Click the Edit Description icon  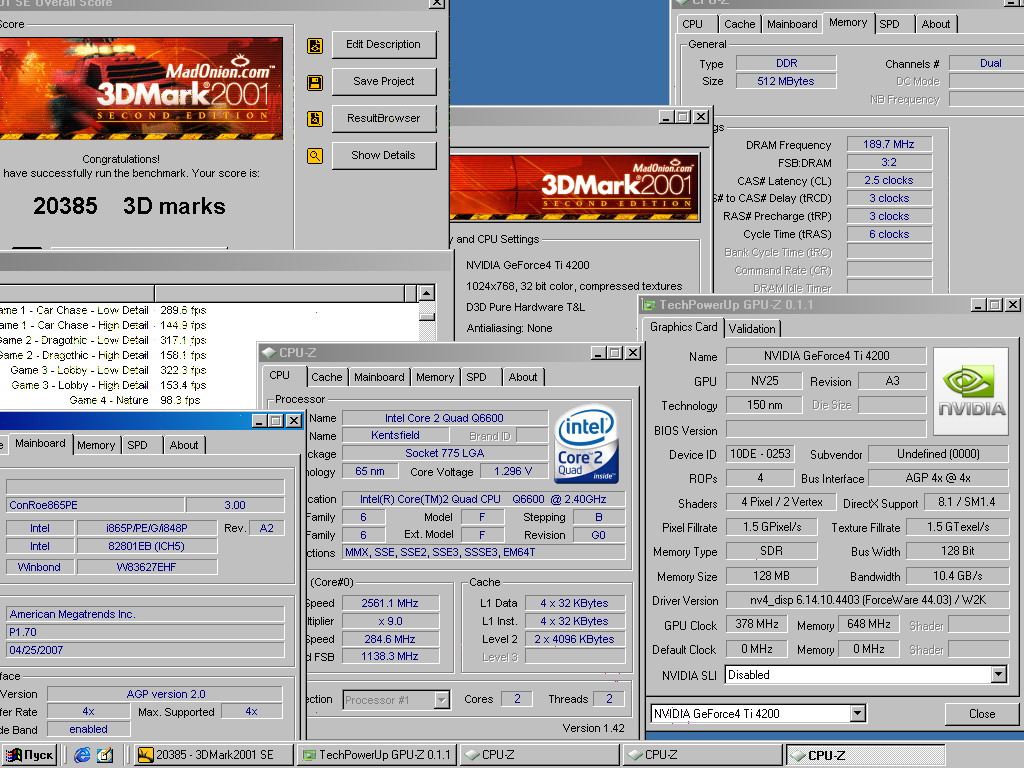(x=315, y=46)
